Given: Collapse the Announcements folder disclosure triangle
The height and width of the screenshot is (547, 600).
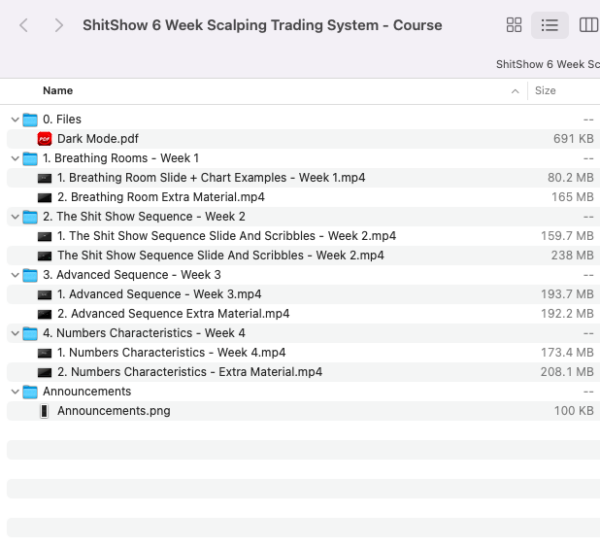Looking at the screenshot, I should [13, 392].
